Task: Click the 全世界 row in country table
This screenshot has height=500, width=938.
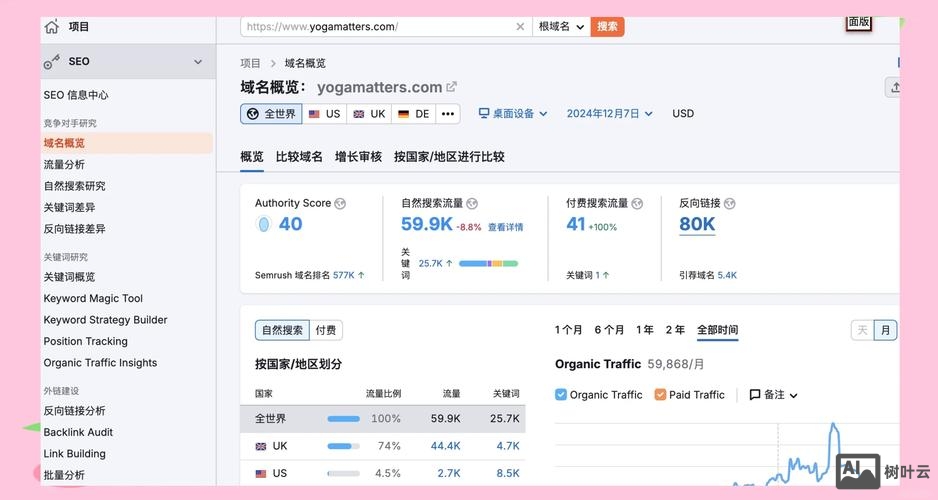Action: (x=383, y=419)
